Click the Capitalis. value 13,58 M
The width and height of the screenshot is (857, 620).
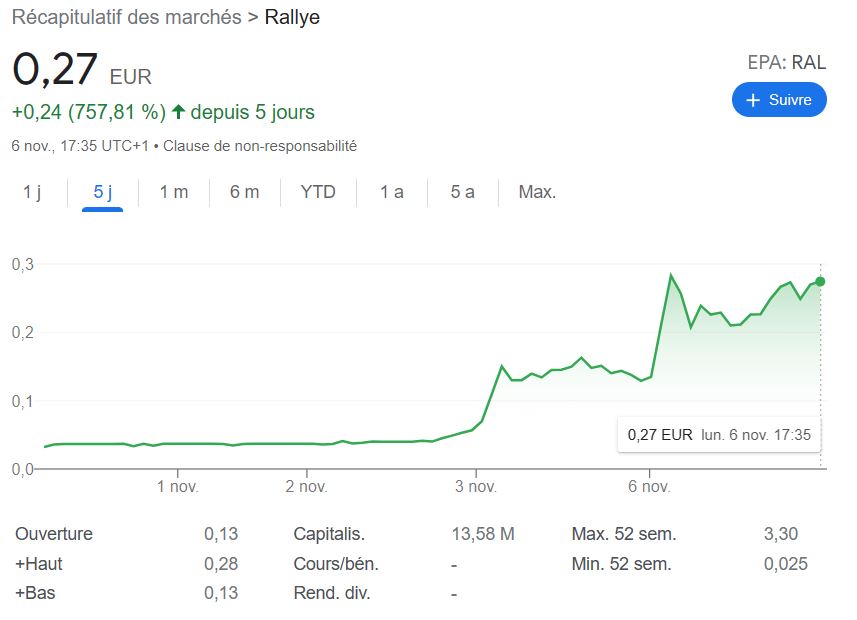[483, 534]
